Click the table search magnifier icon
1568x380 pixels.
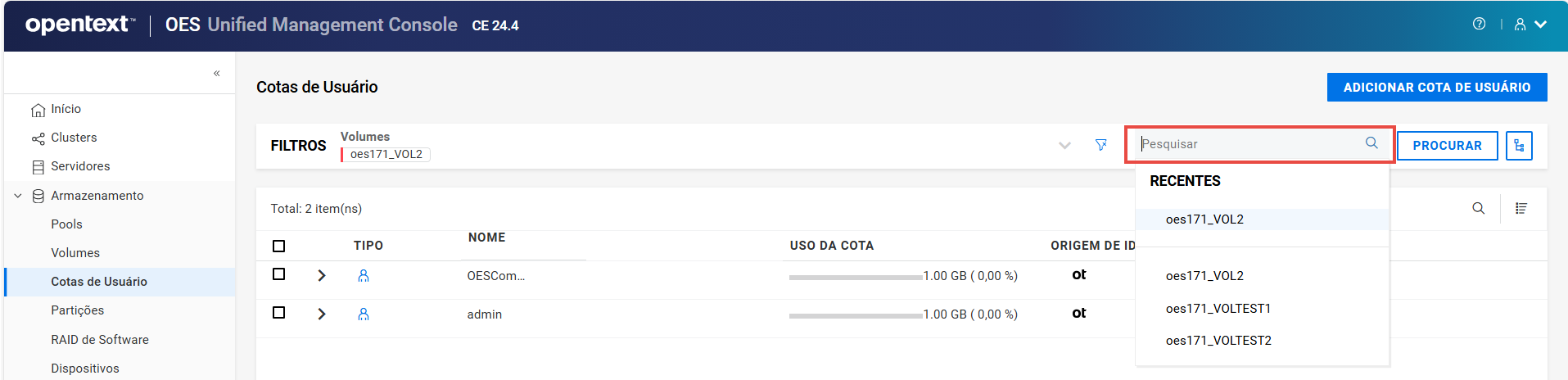(x=1478, y=208)
